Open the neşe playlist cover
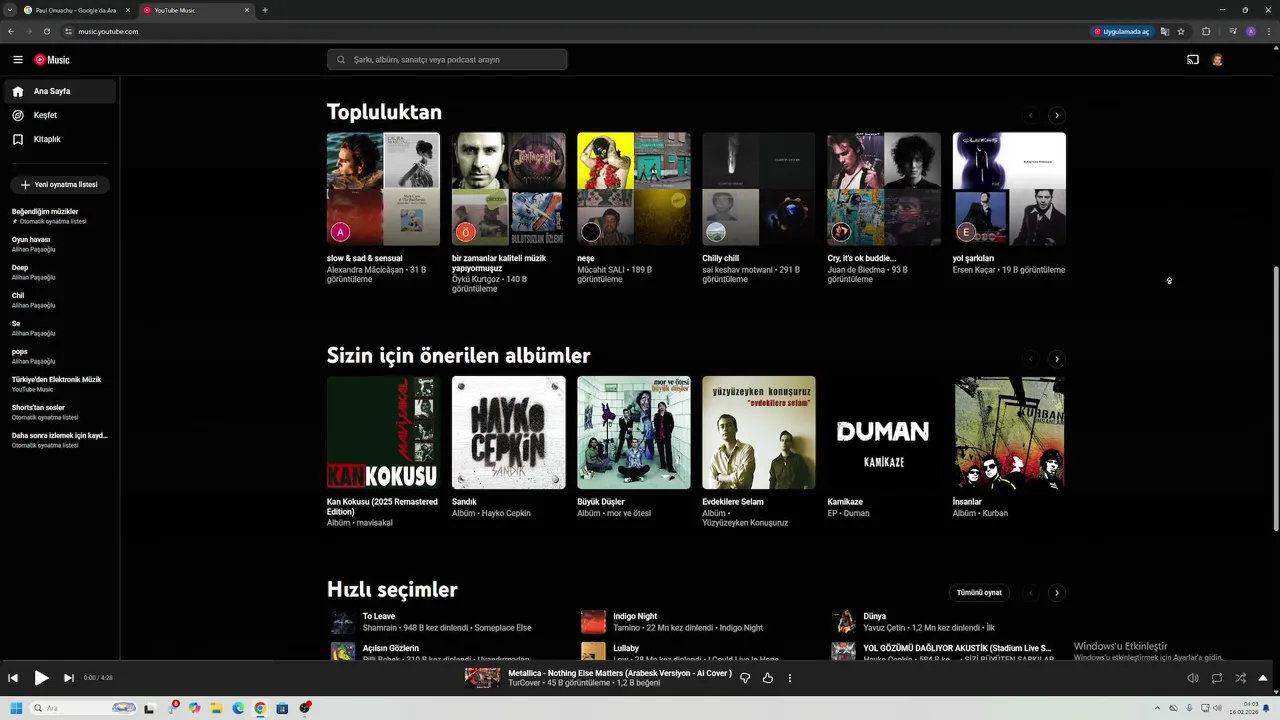This screenshot has height=720, width=1280. tap(633, 189)
